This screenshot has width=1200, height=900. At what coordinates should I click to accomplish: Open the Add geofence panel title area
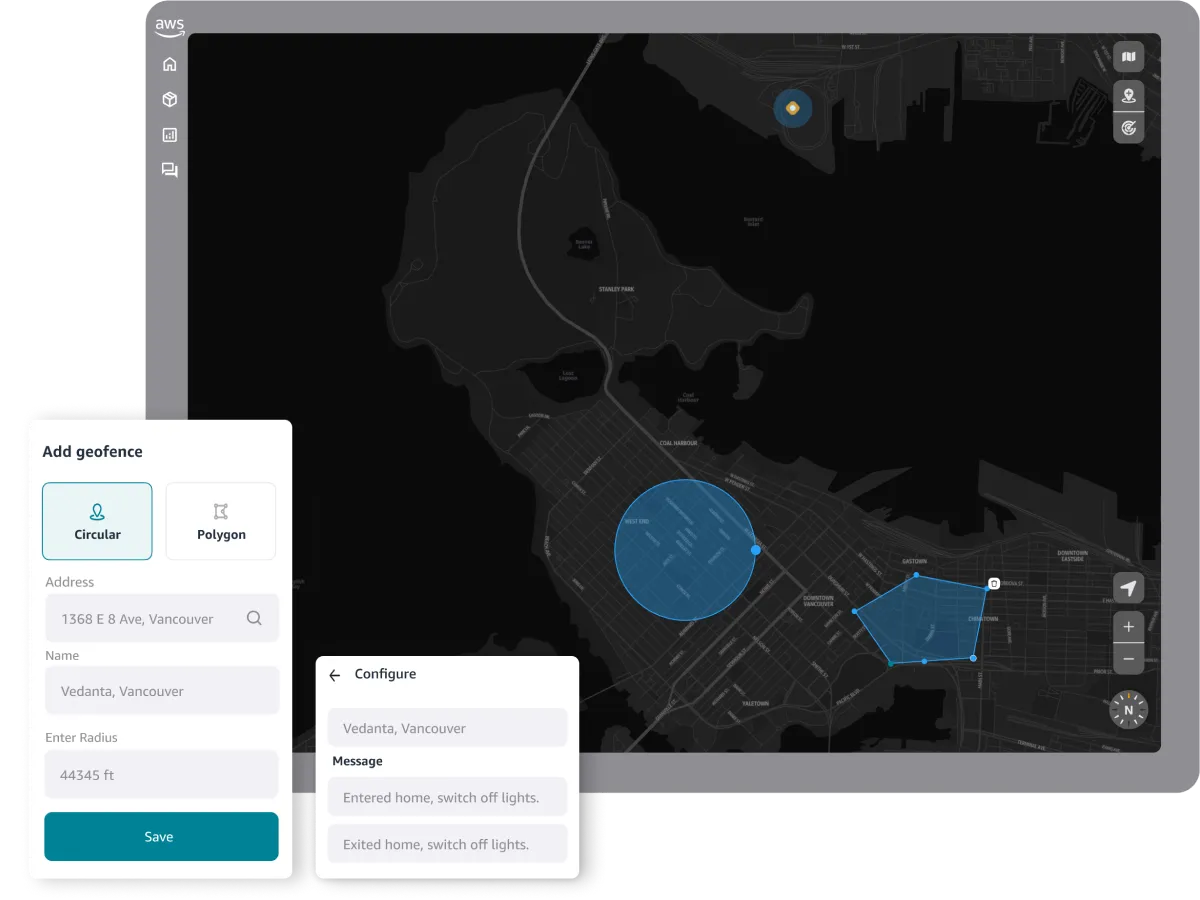pyautogui.click(x=93, y=451)
